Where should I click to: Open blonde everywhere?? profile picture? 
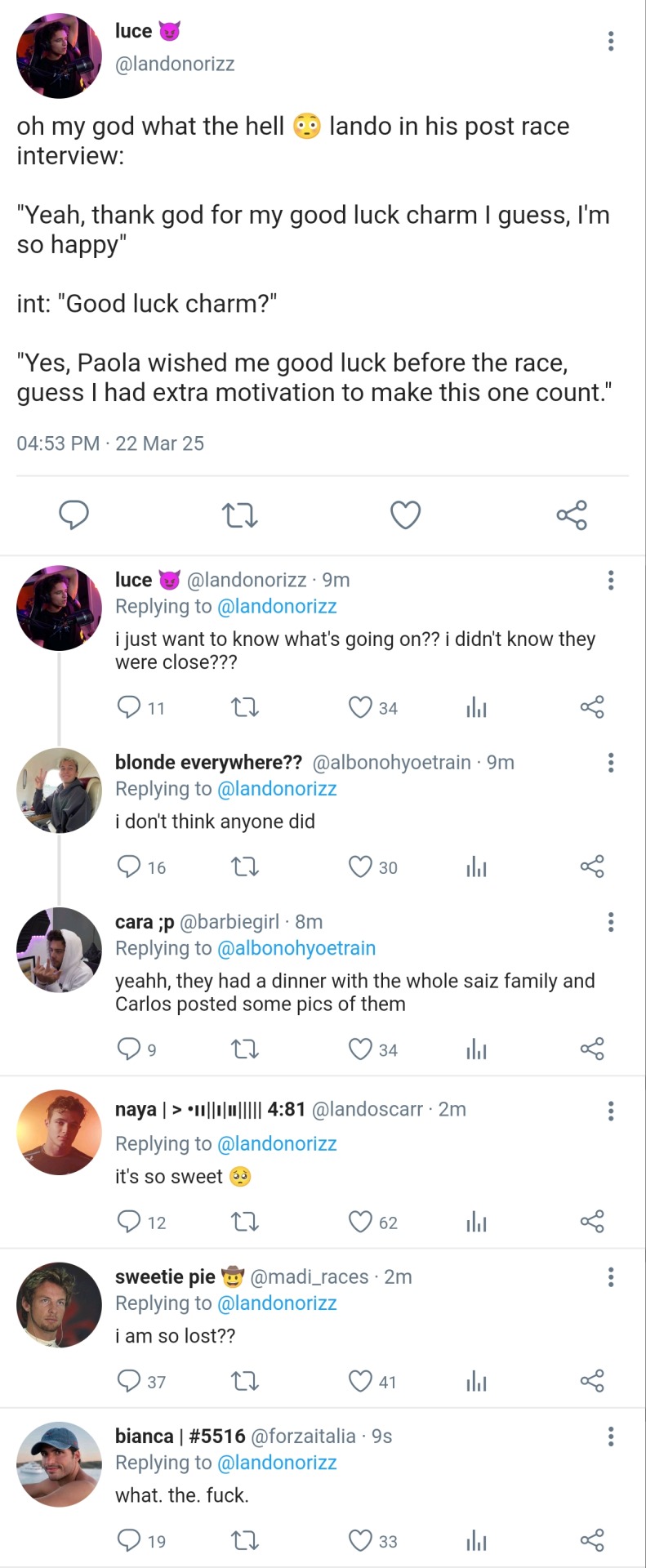click(59, 791)
